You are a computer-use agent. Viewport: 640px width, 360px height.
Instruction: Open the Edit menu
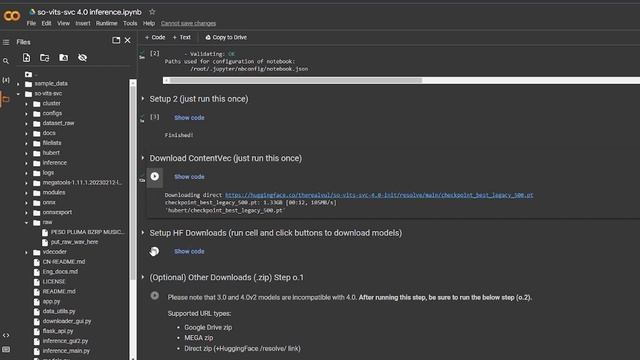(47, 23)
